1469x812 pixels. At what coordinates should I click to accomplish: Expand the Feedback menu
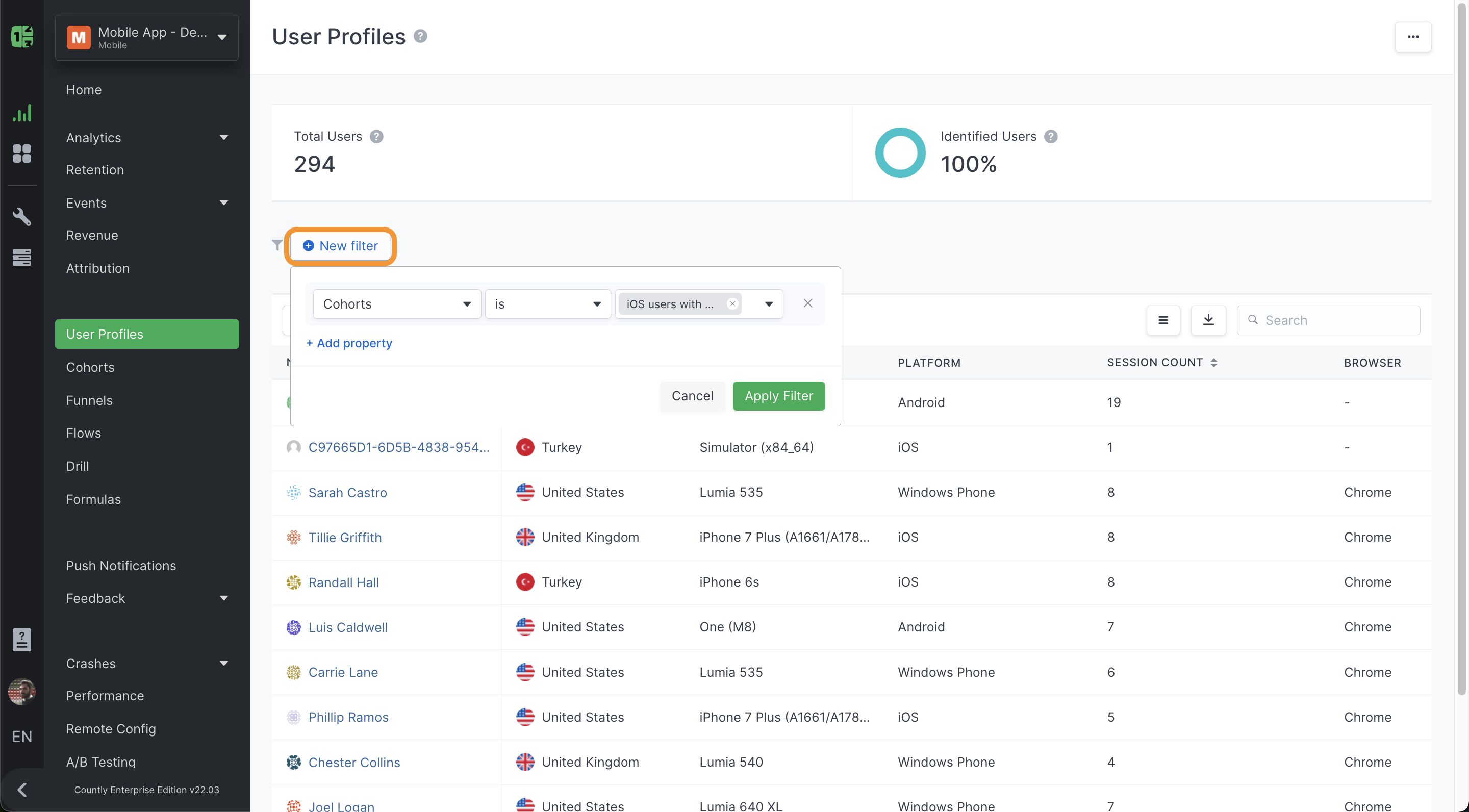223,598
